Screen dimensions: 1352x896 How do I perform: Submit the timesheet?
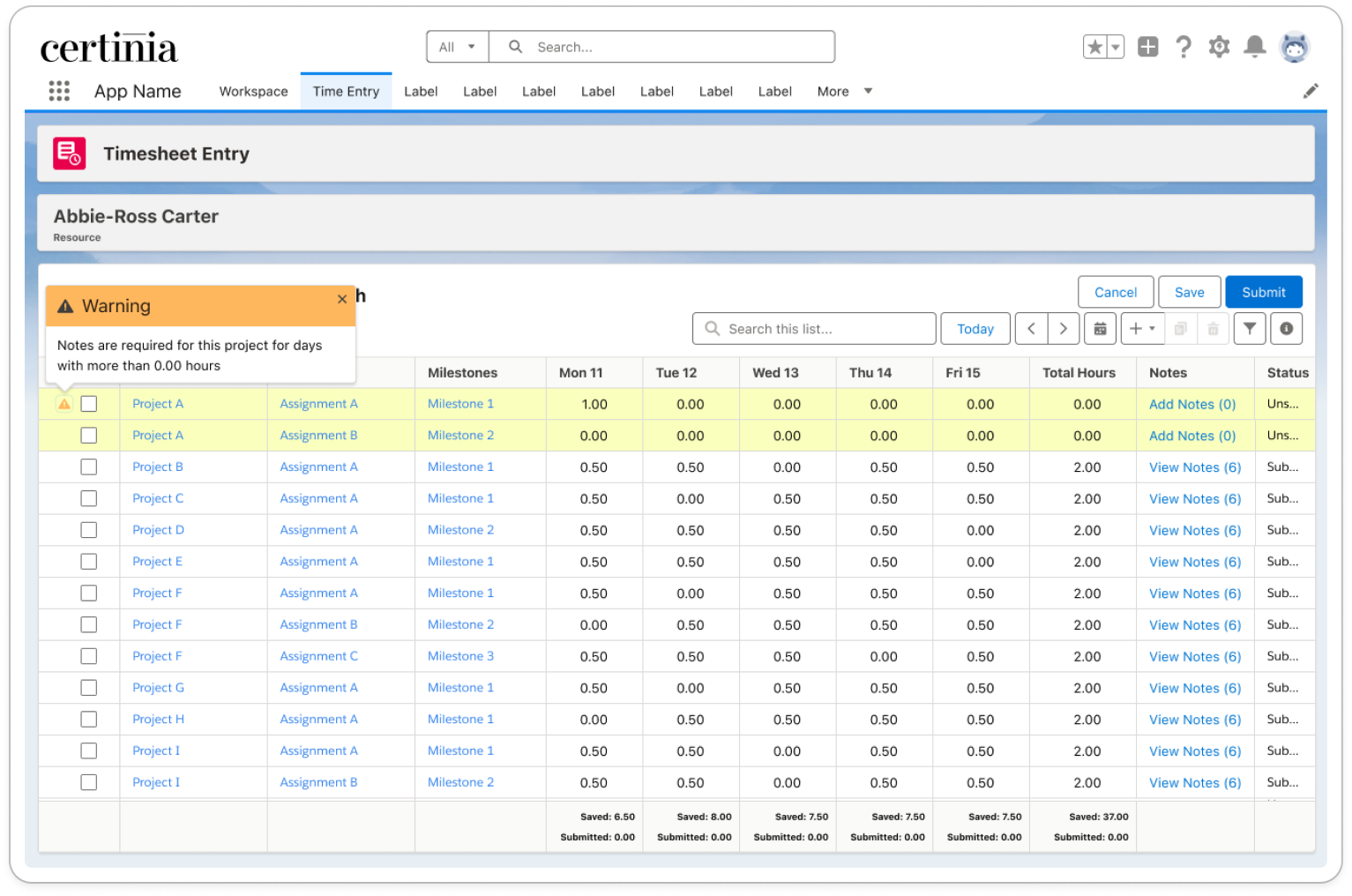tap(1264, 292)
